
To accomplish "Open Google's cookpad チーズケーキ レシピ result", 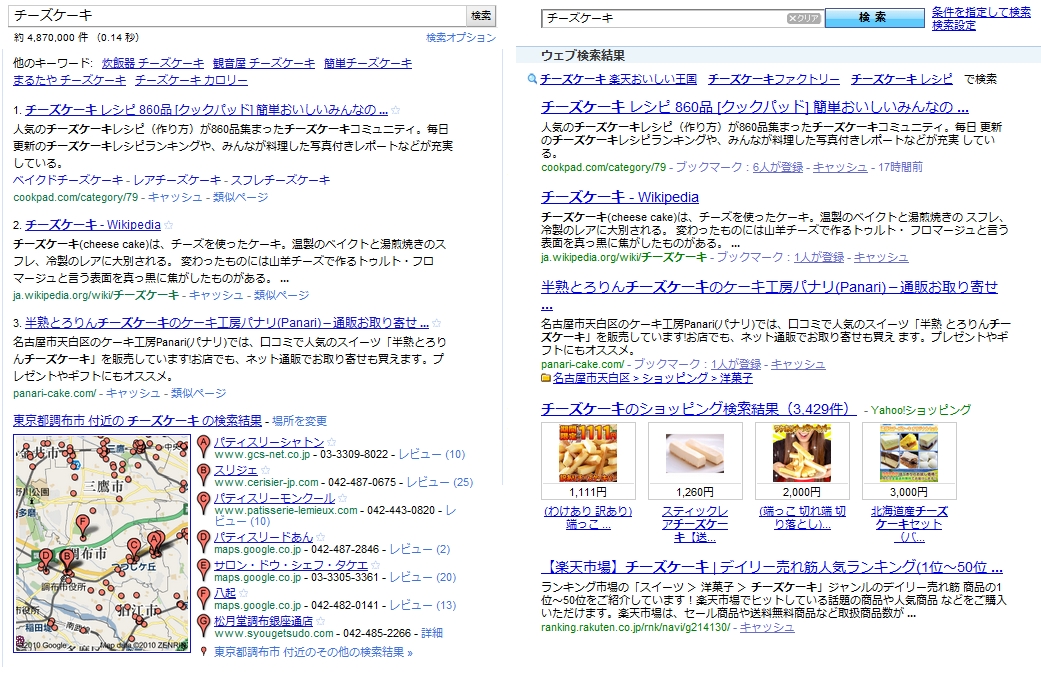I will (206, 110).
